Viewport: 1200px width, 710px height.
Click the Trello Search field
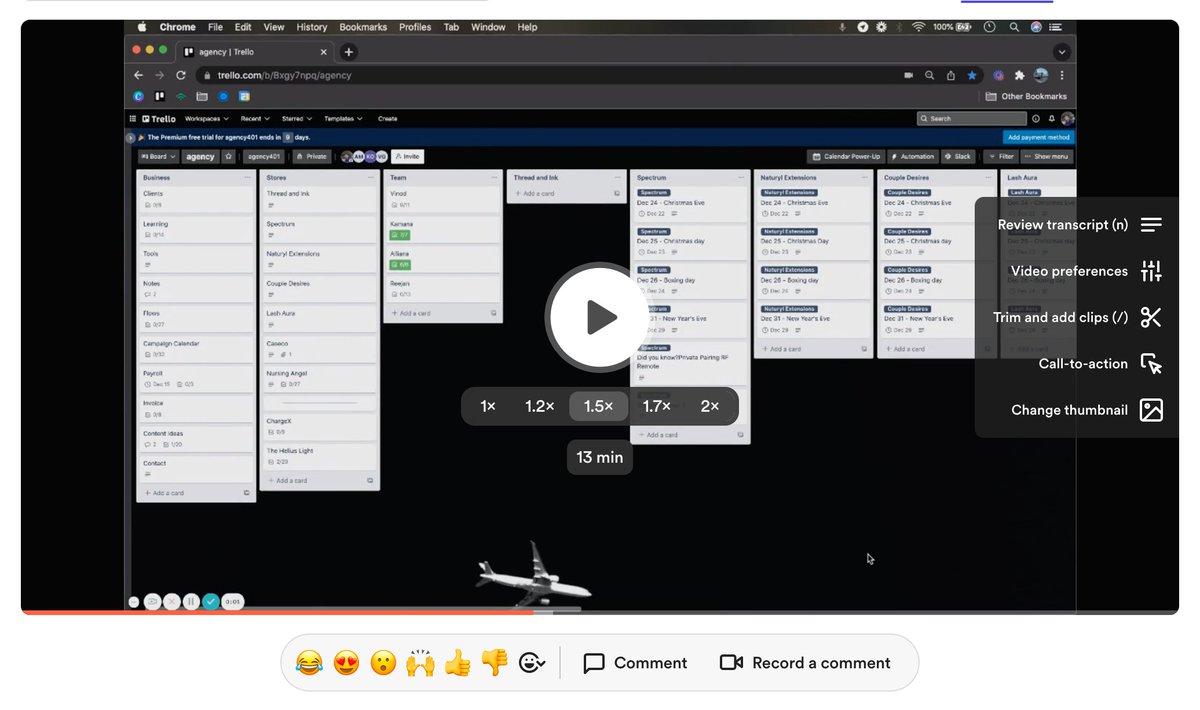[971, 118]
